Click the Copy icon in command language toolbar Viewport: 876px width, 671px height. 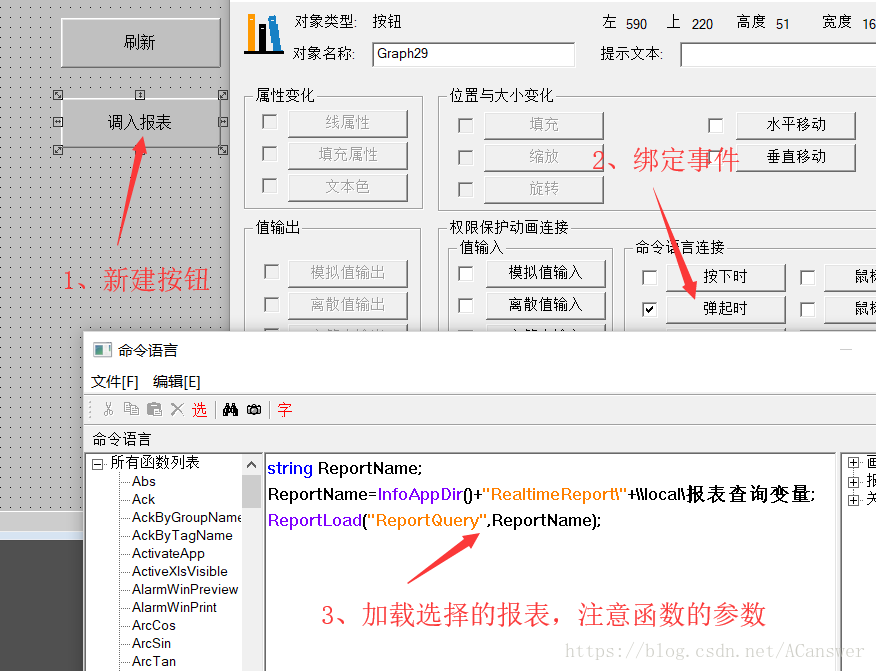coord(131,410)
